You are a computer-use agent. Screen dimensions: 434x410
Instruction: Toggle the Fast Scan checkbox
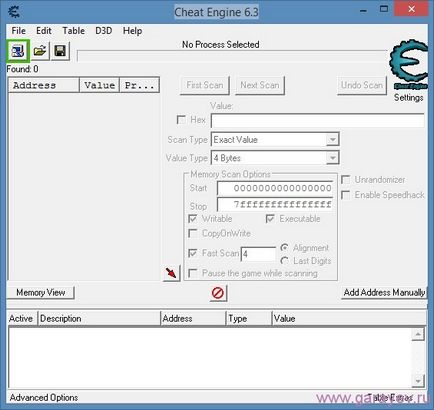pyautogui.click(x=193, y=253)
